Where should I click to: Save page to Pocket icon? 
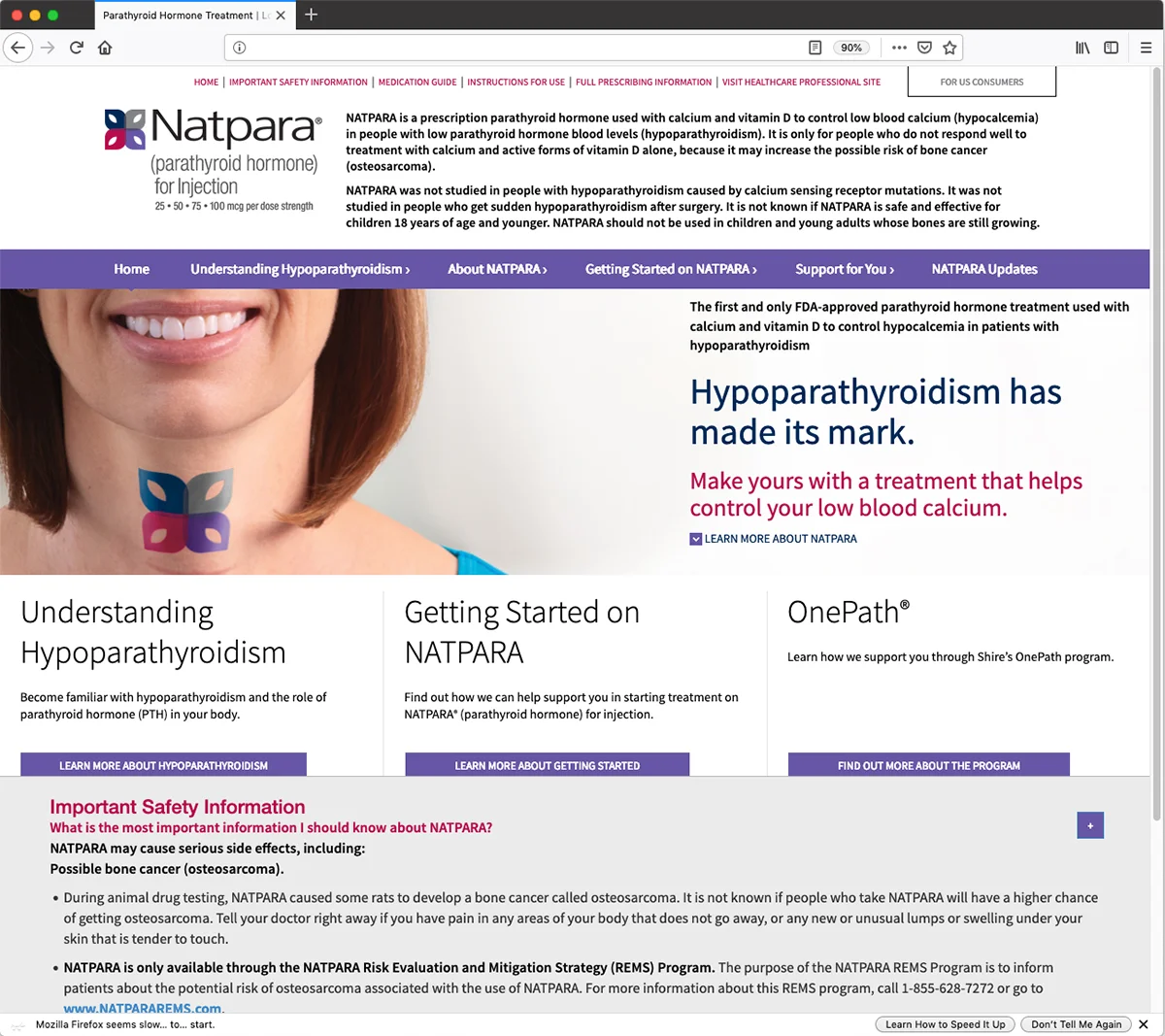[924, 48]
